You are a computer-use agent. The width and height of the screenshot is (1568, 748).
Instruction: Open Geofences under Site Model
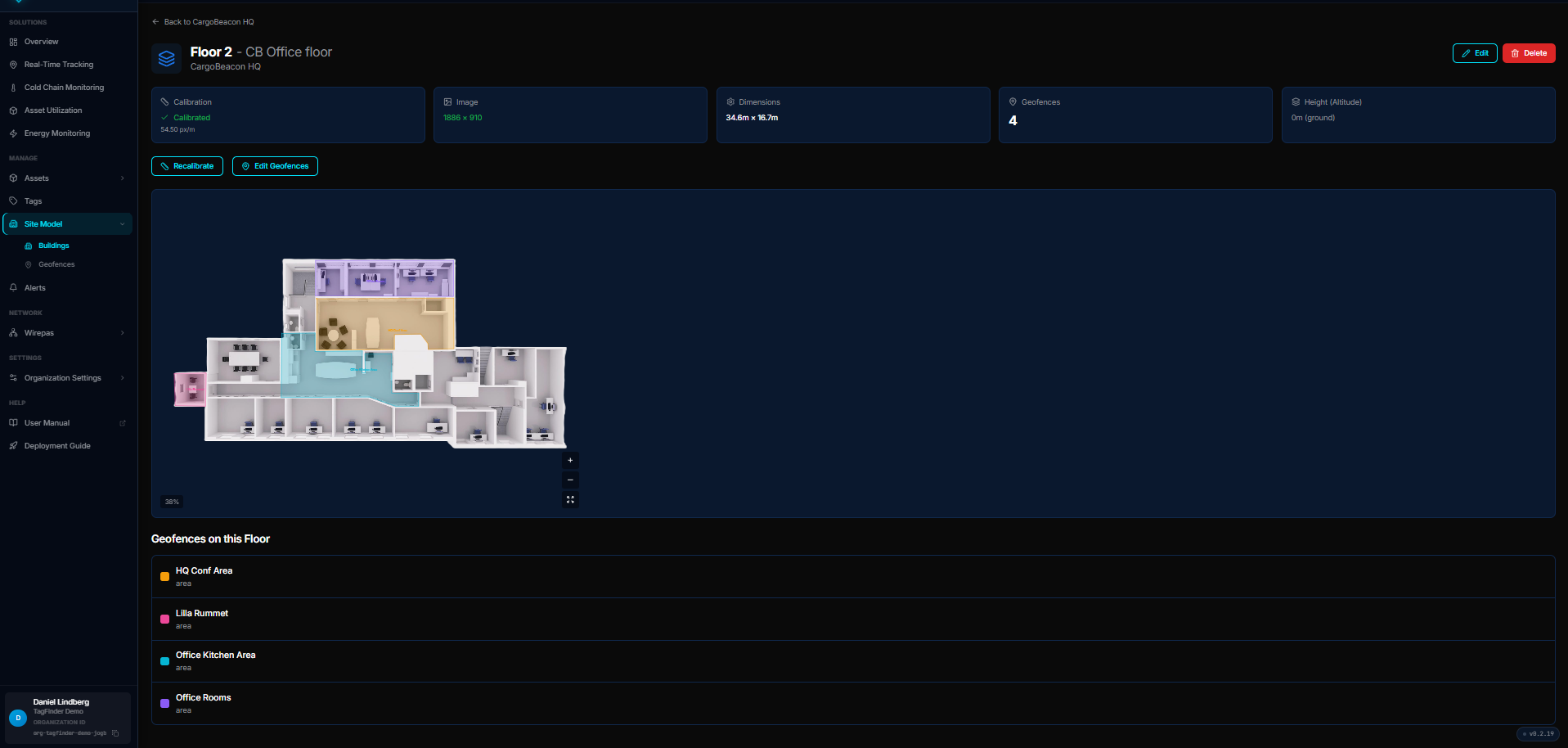click(x=56, y=264)
